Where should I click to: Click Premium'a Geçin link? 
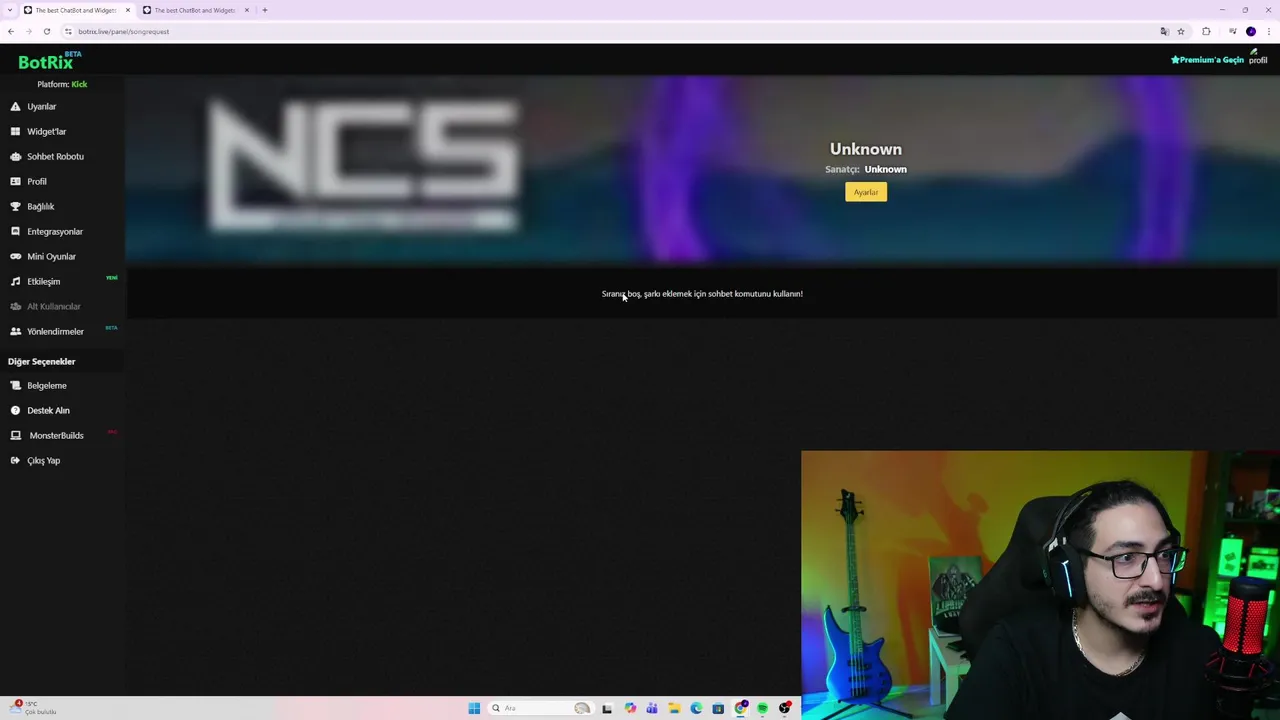[x=1208, y=60]
